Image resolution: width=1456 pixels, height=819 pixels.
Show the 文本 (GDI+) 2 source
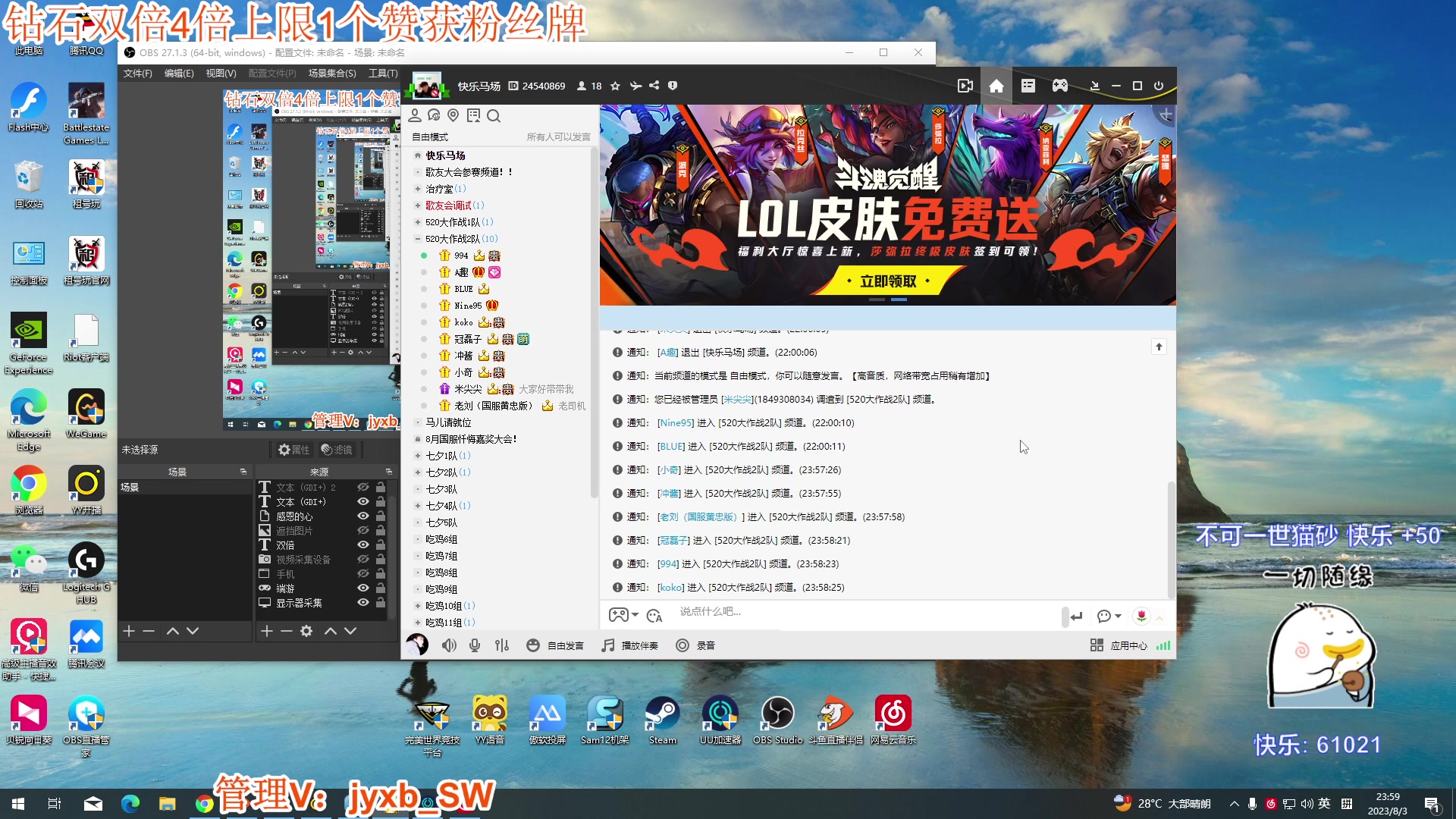coord(363,488)
